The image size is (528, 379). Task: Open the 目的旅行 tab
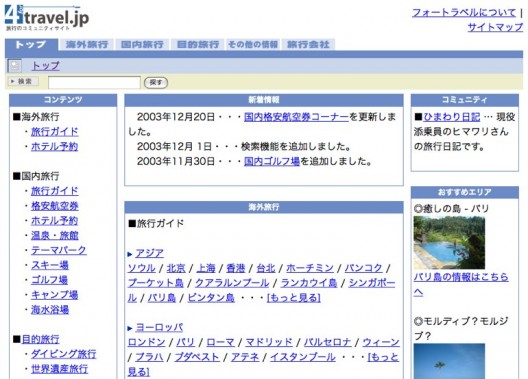pyautogui.click(x=198, y=44)
